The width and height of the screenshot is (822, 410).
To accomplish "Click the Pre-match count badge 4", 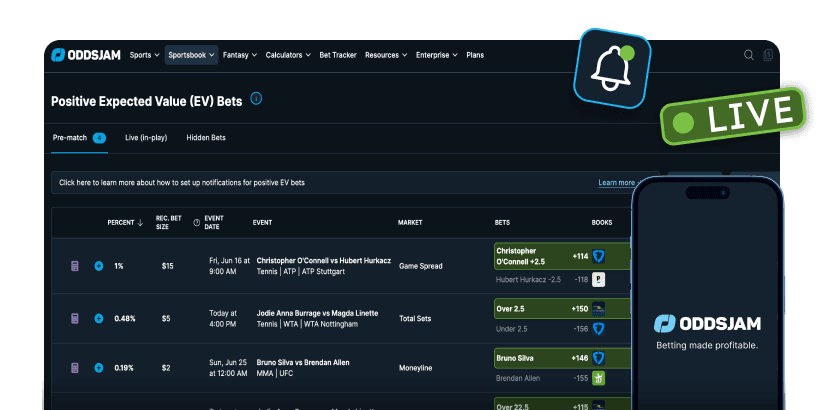I will click(99, 138).
